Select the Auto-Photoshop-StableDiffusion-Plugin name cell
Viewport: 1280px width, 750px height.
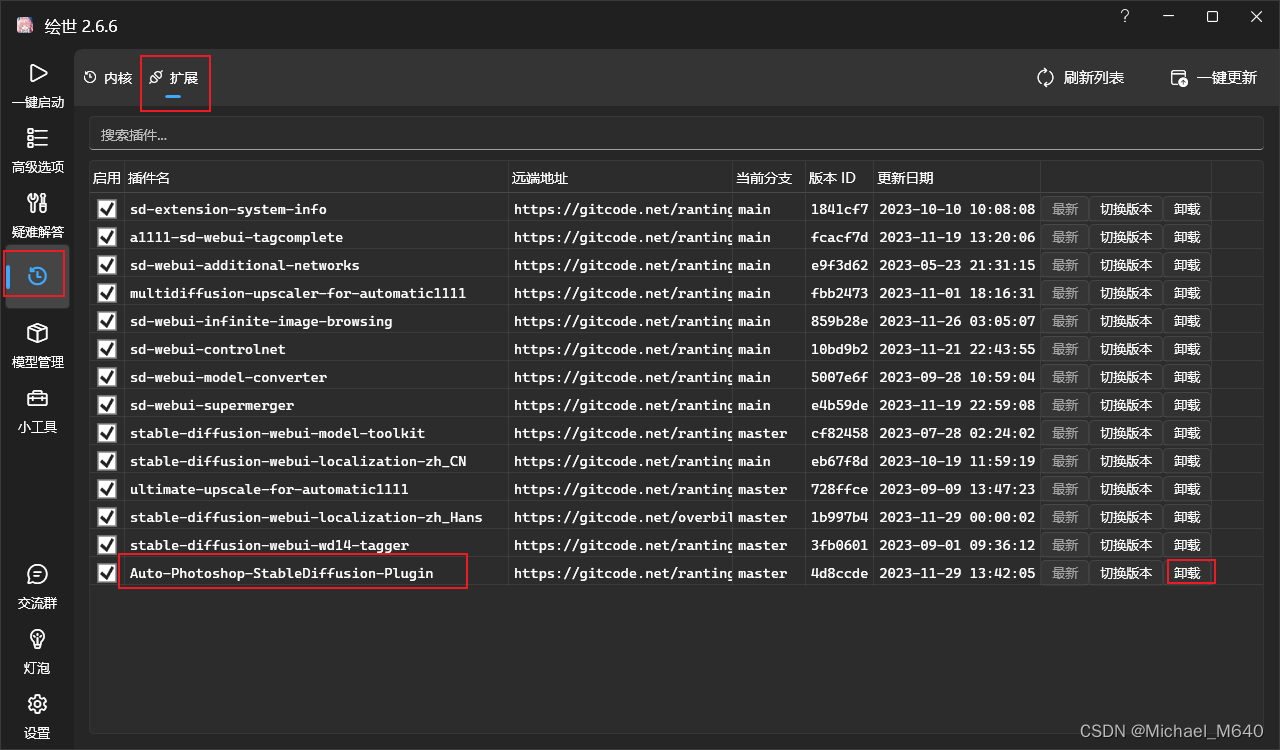click(x=316, y=573)
